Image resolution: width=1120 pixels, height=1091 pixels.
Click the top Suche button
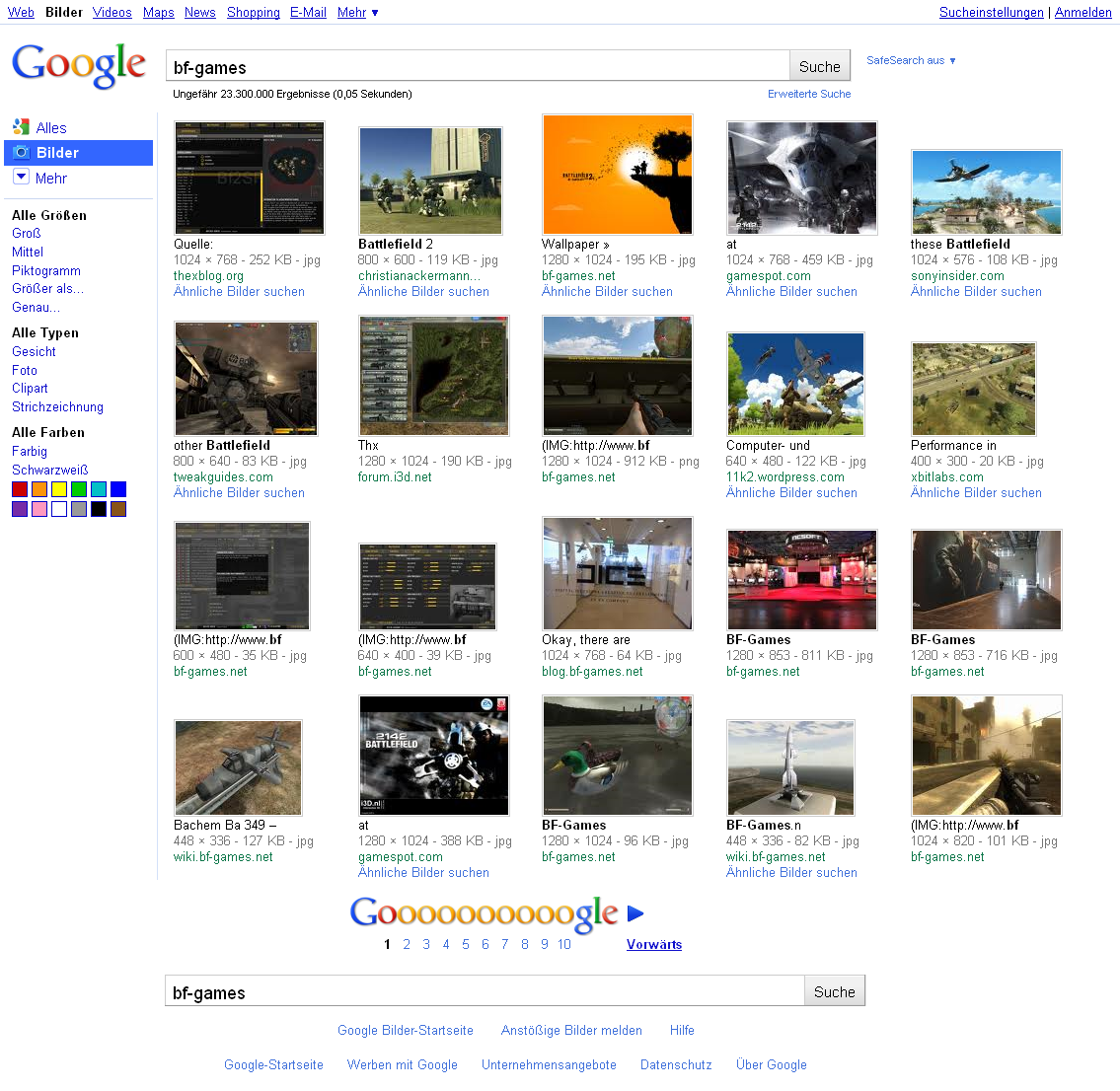click(x=820, y=66)
